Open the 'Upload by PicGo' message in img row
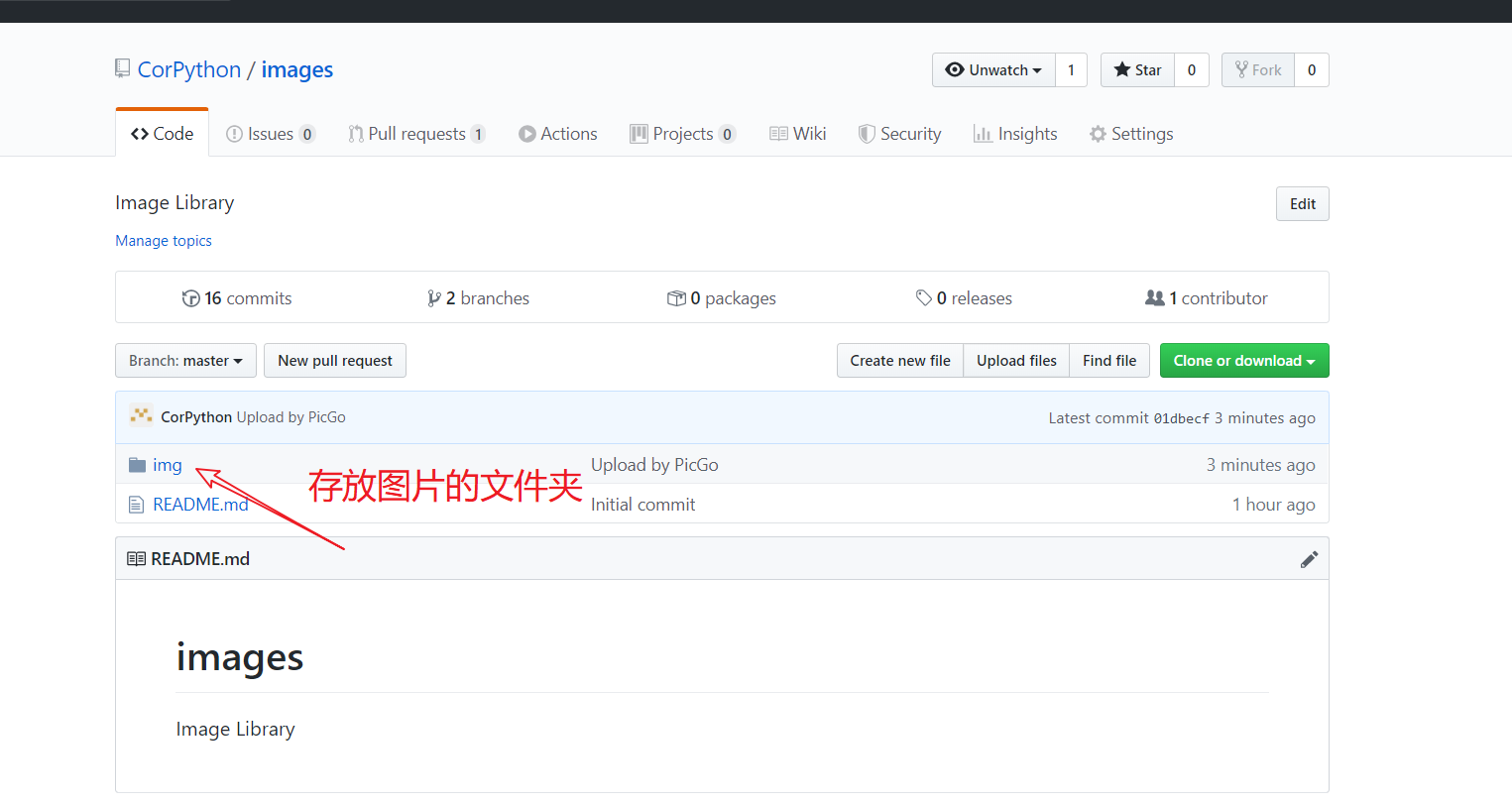Image resolution: width=1512 pixels, height=804 pixels. 654,465
